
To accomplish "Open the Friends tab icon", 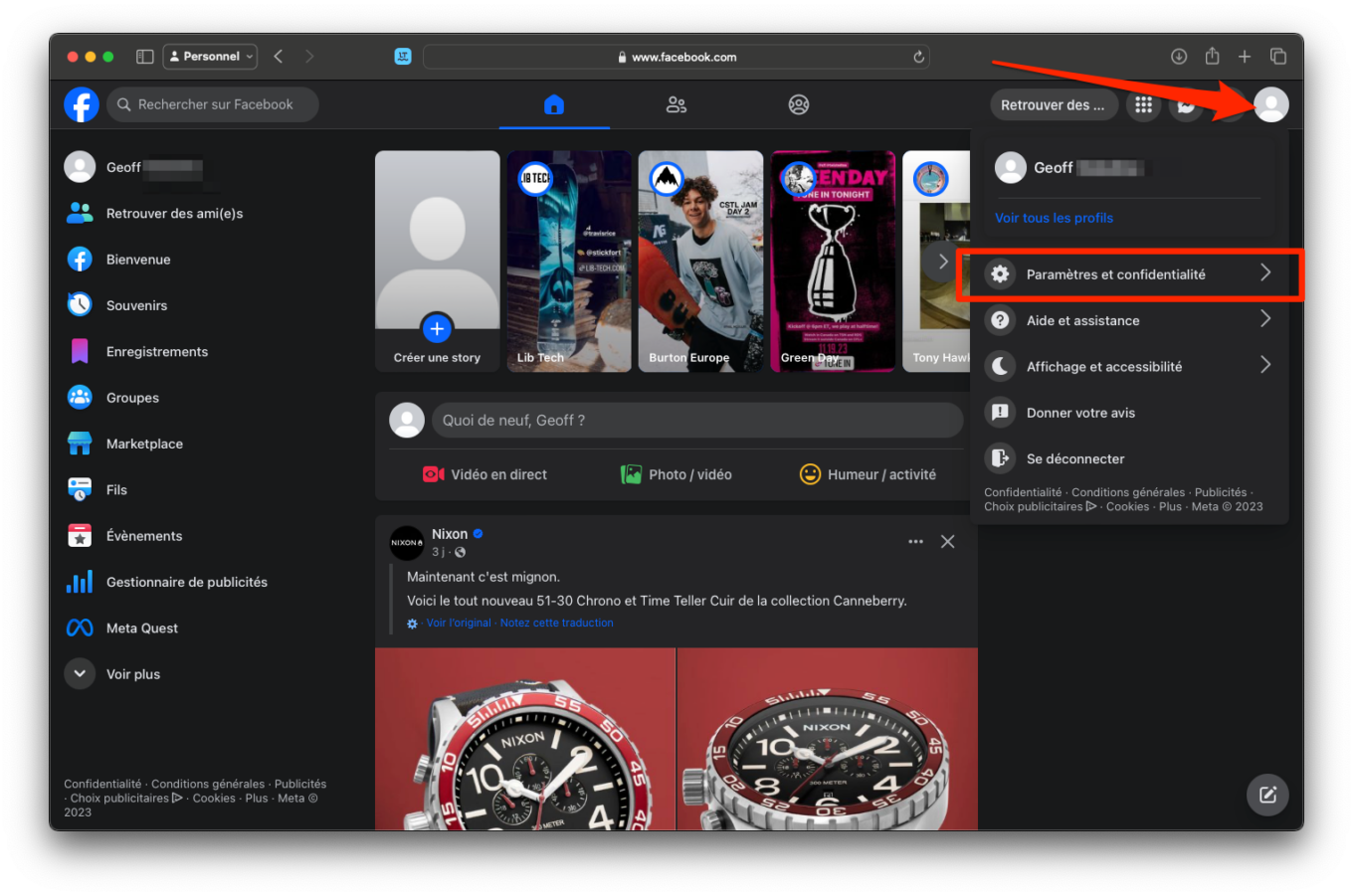I will (676, 104).
